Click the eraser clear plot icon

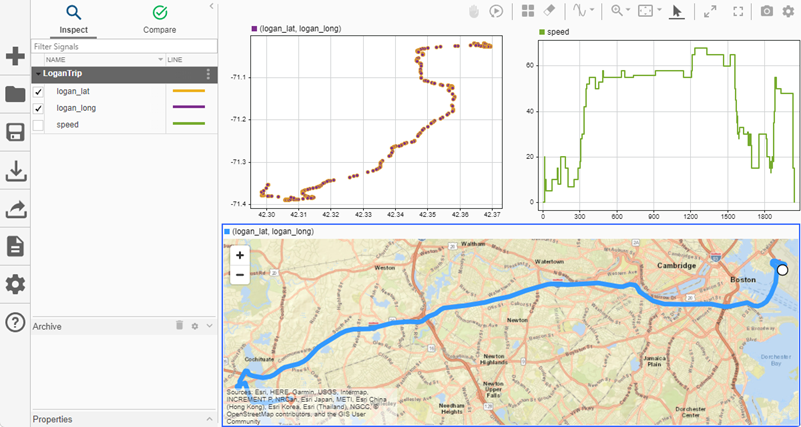pyautogui.click(x=549, y=11)
